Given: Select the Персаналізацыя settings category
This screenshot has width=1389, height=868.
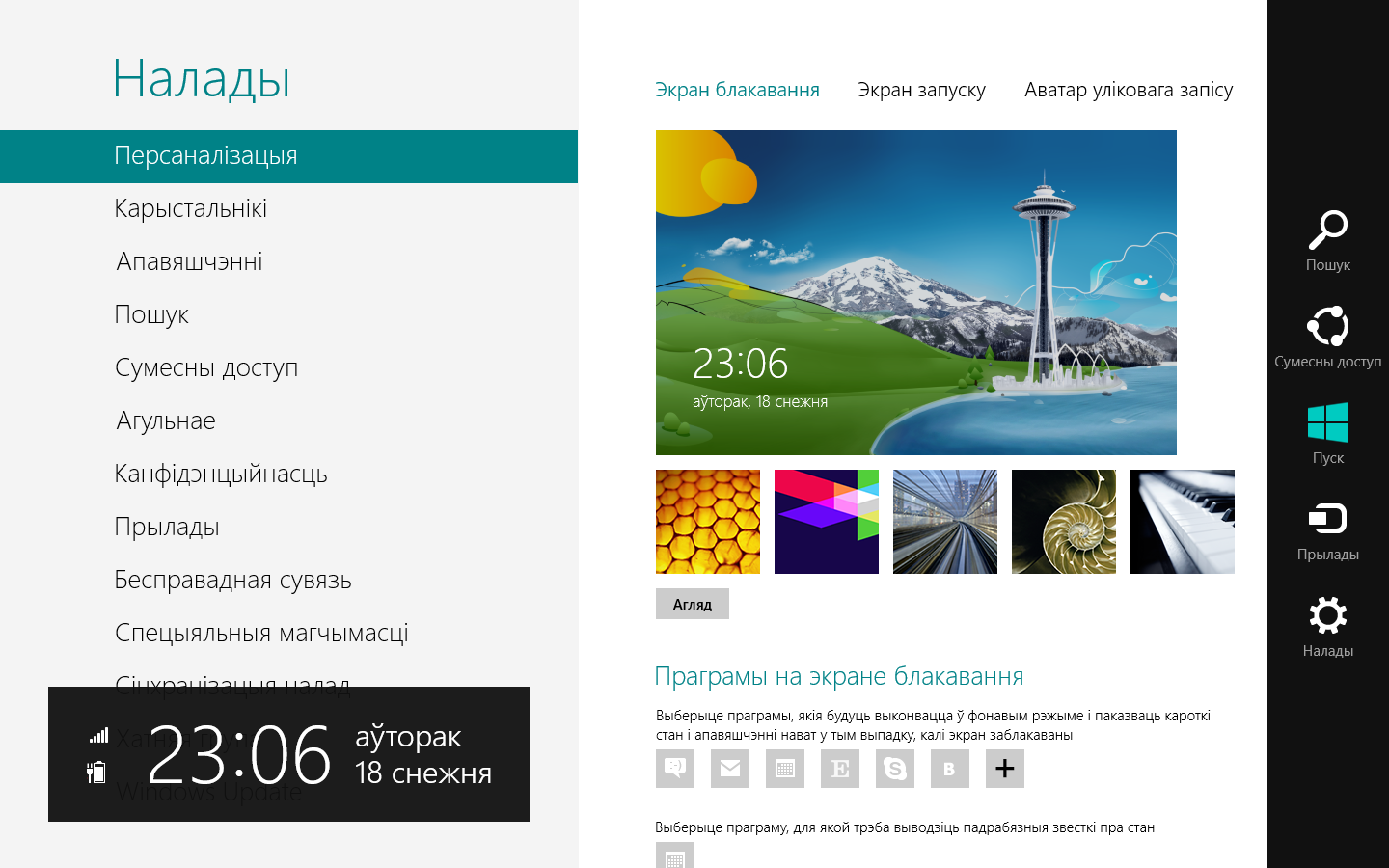Looking at the screenshot, I should click(x=288, y=156).
